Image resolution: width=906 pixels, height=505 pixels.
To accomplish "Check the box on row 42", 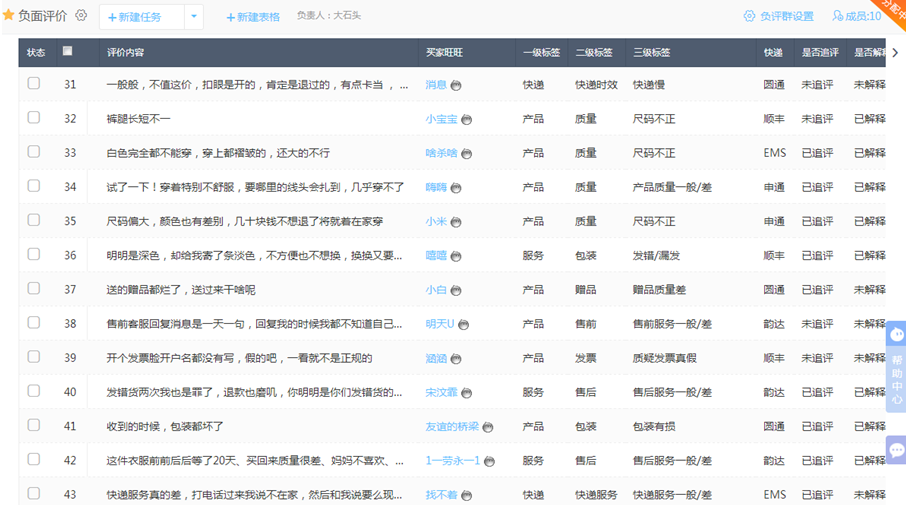I will point(34,460).
